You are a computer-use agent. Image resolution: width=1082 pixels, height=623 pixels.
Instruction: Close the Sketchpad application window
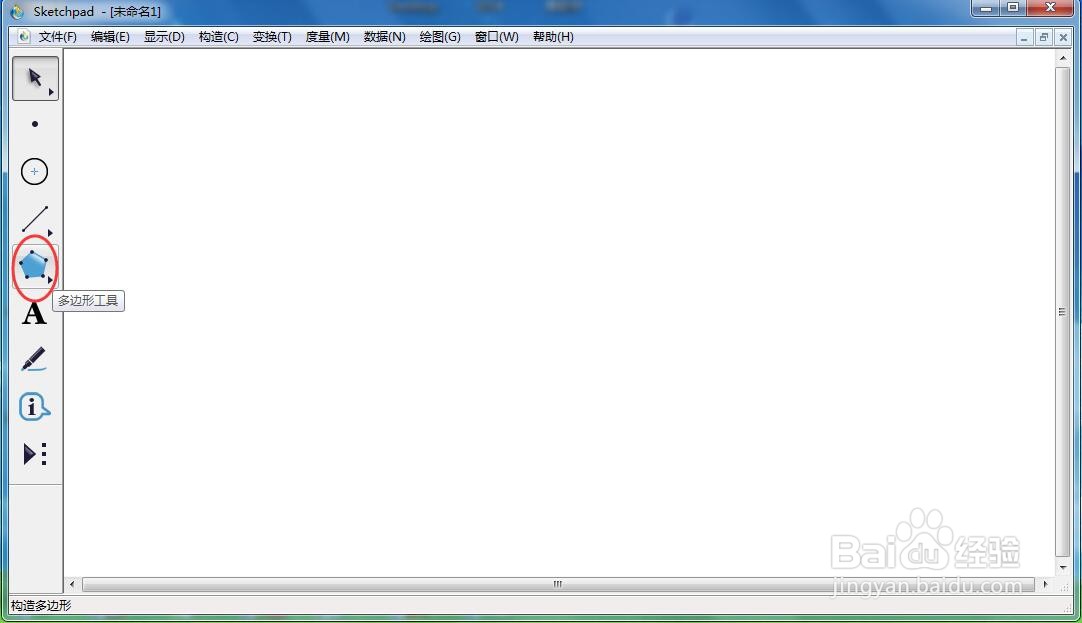pos(1050,8)
